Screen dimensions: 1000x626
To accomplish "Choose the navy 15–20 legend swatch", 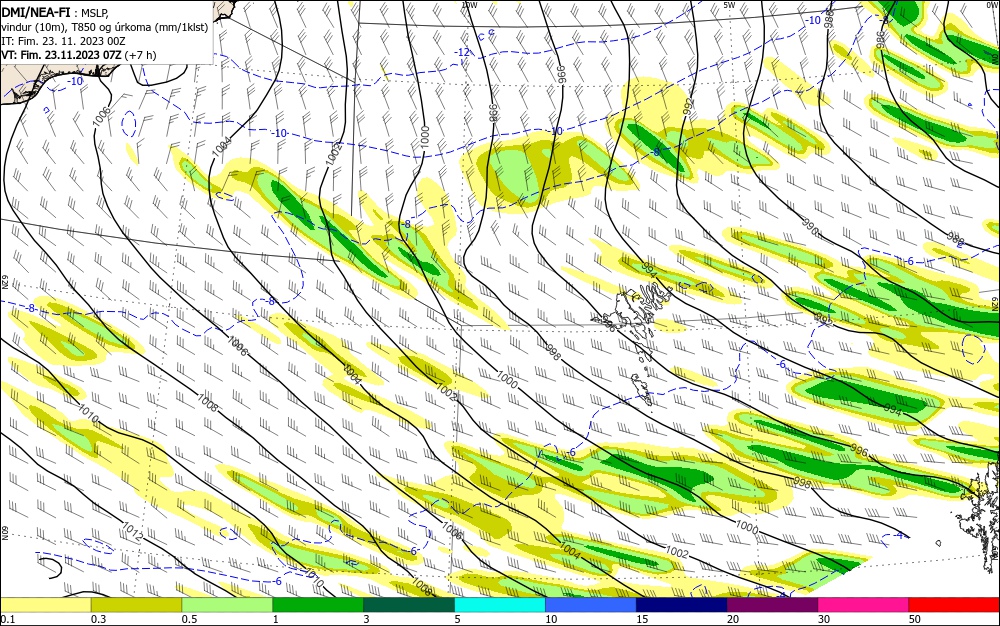I will click(682, 605).
